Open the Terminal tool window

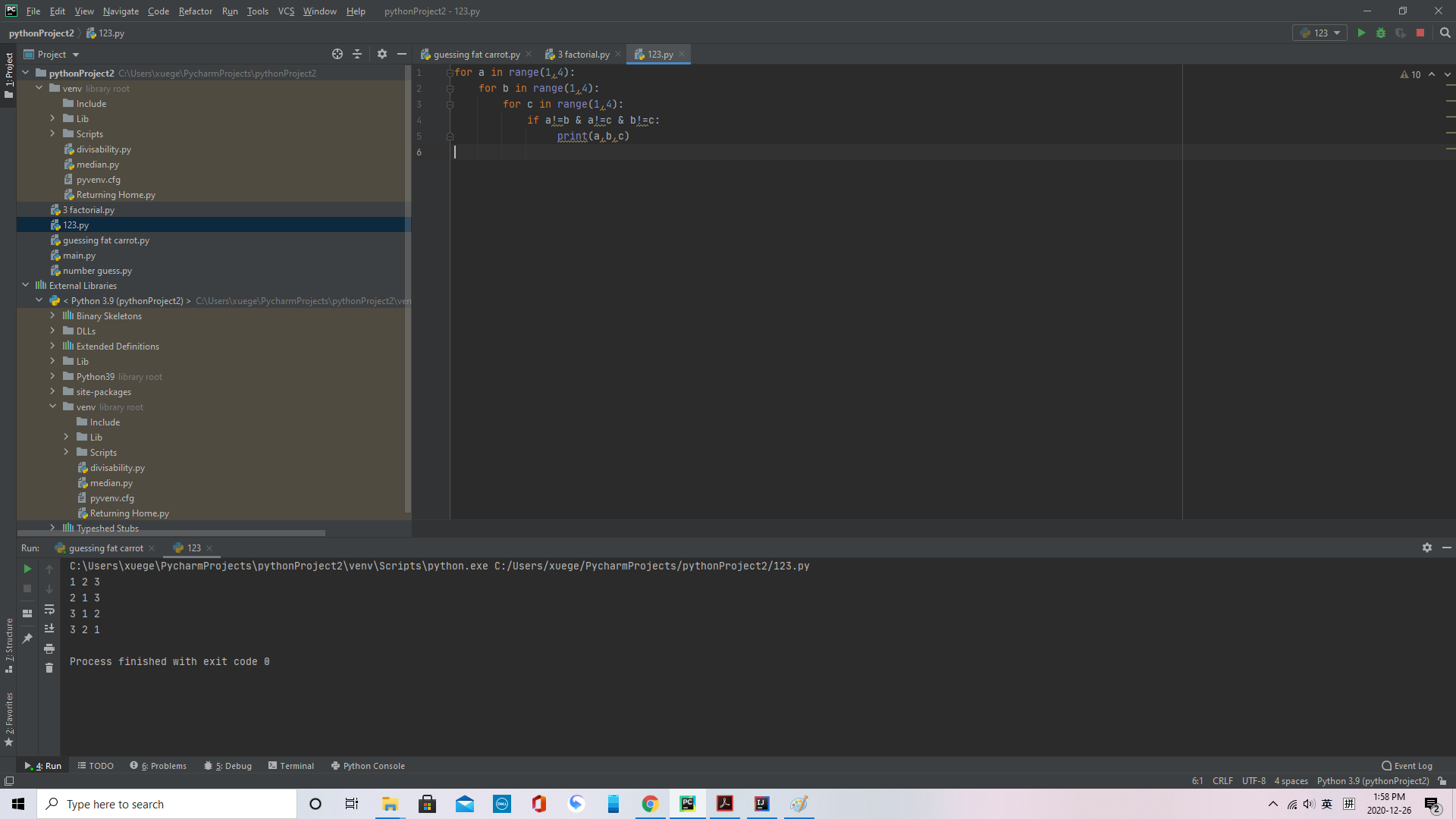click(x=291, y=766)
